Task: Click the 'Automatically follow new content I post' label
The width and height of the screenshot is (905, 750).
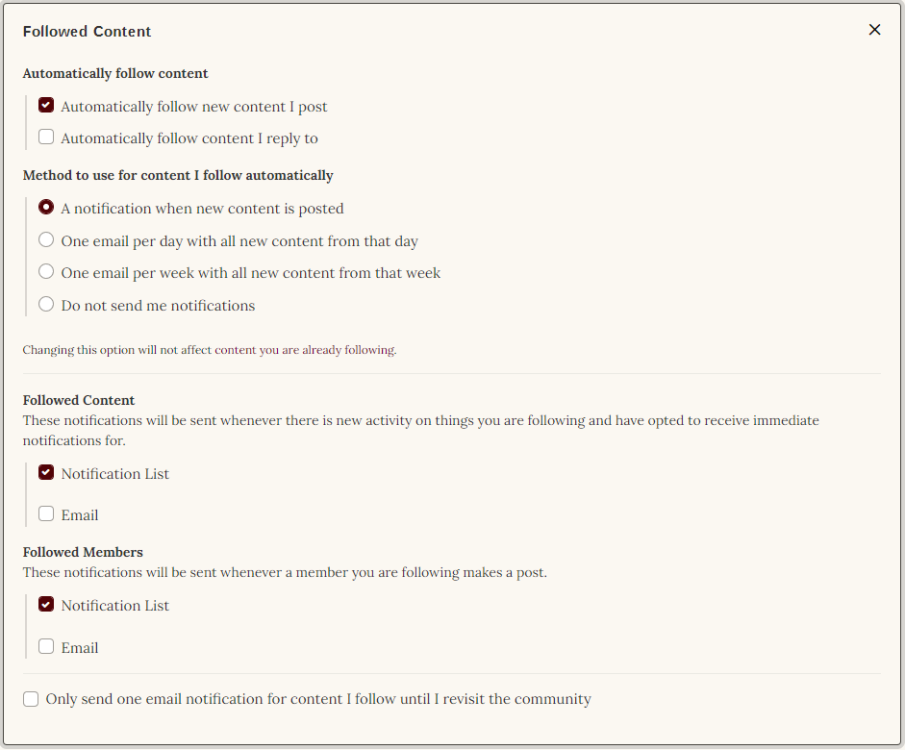Action: coord(194,107)
